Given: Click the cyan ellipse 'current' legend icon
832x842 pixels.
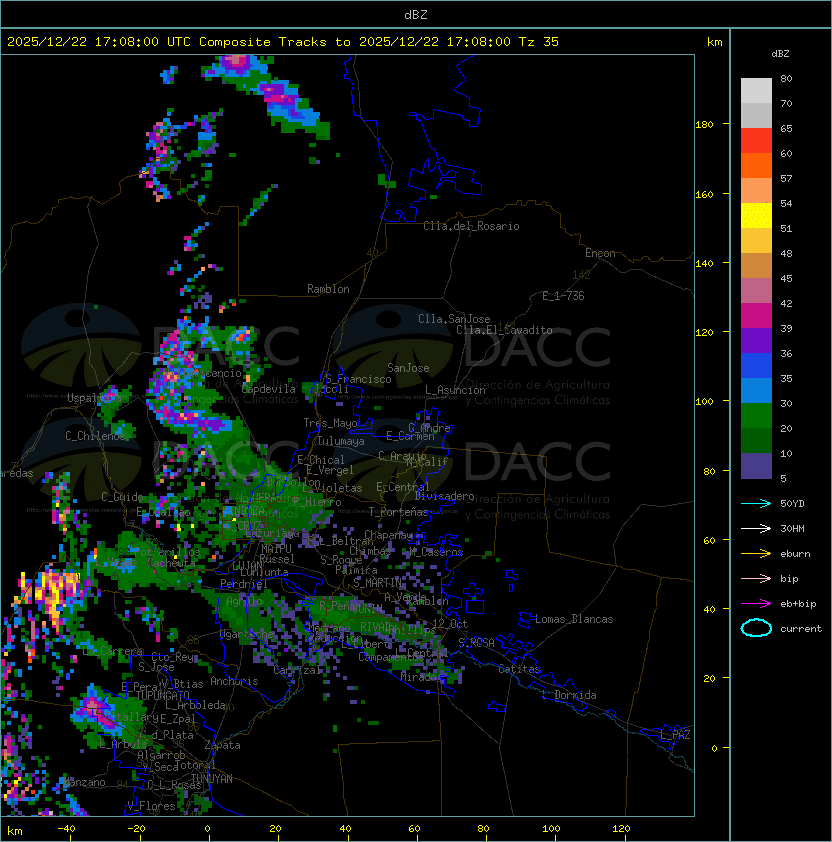Looking at the screenshot, I should point(756,628).
